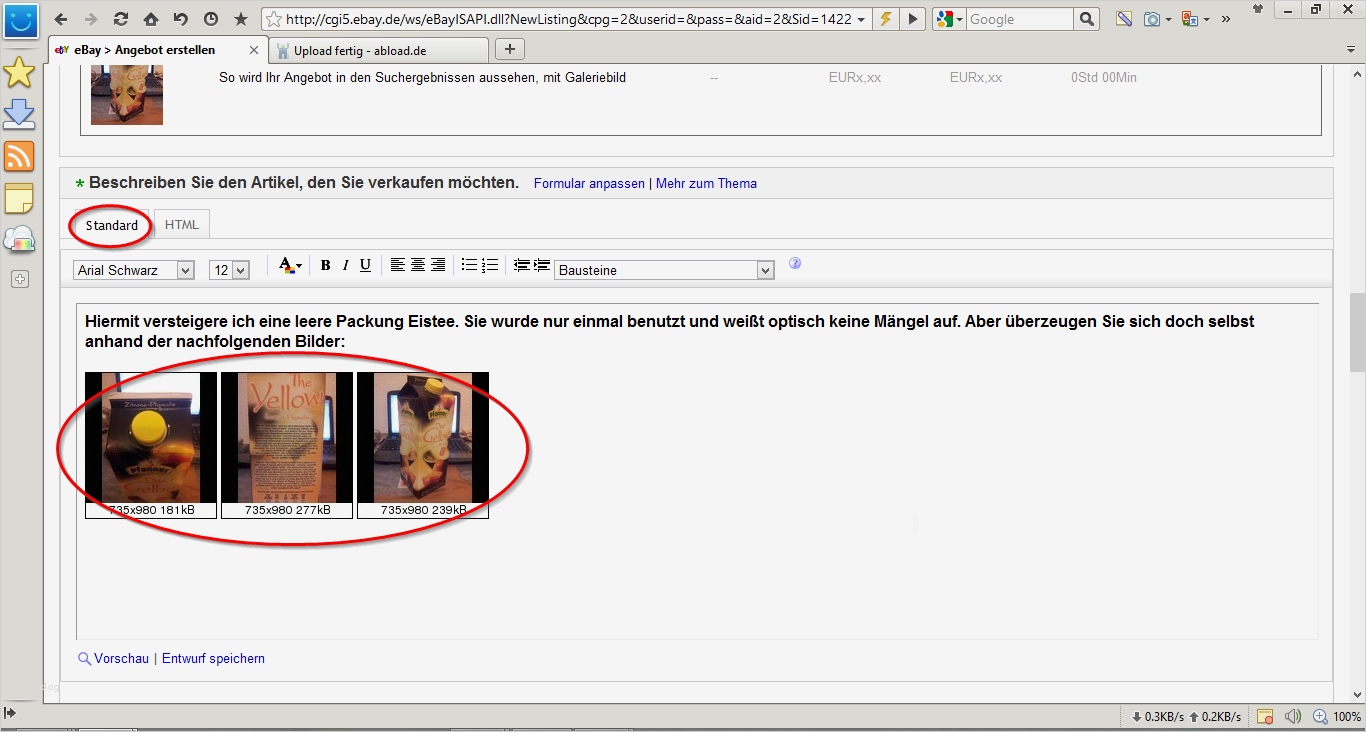
Task: Align description text to the left
Action: point(397,265)
